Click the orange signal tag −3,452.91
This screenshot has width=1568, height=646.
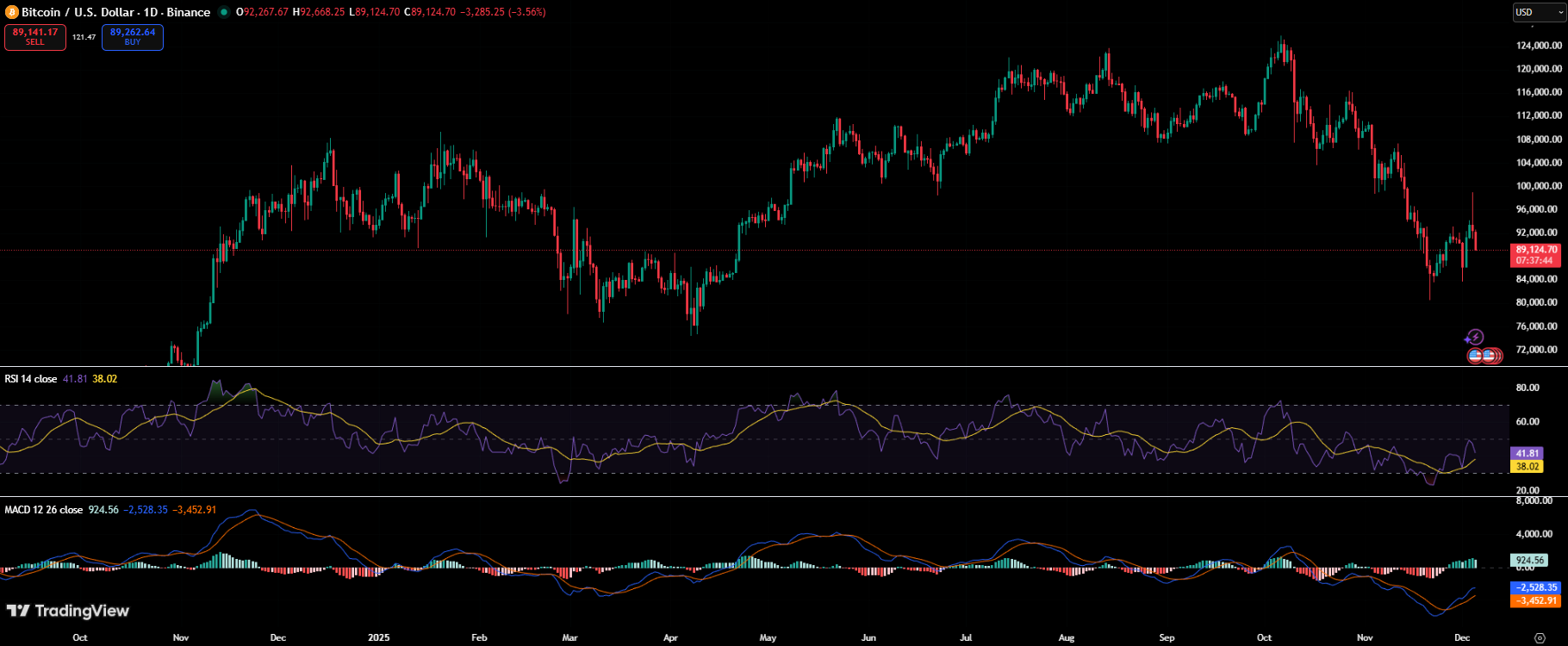(1537, 600)
